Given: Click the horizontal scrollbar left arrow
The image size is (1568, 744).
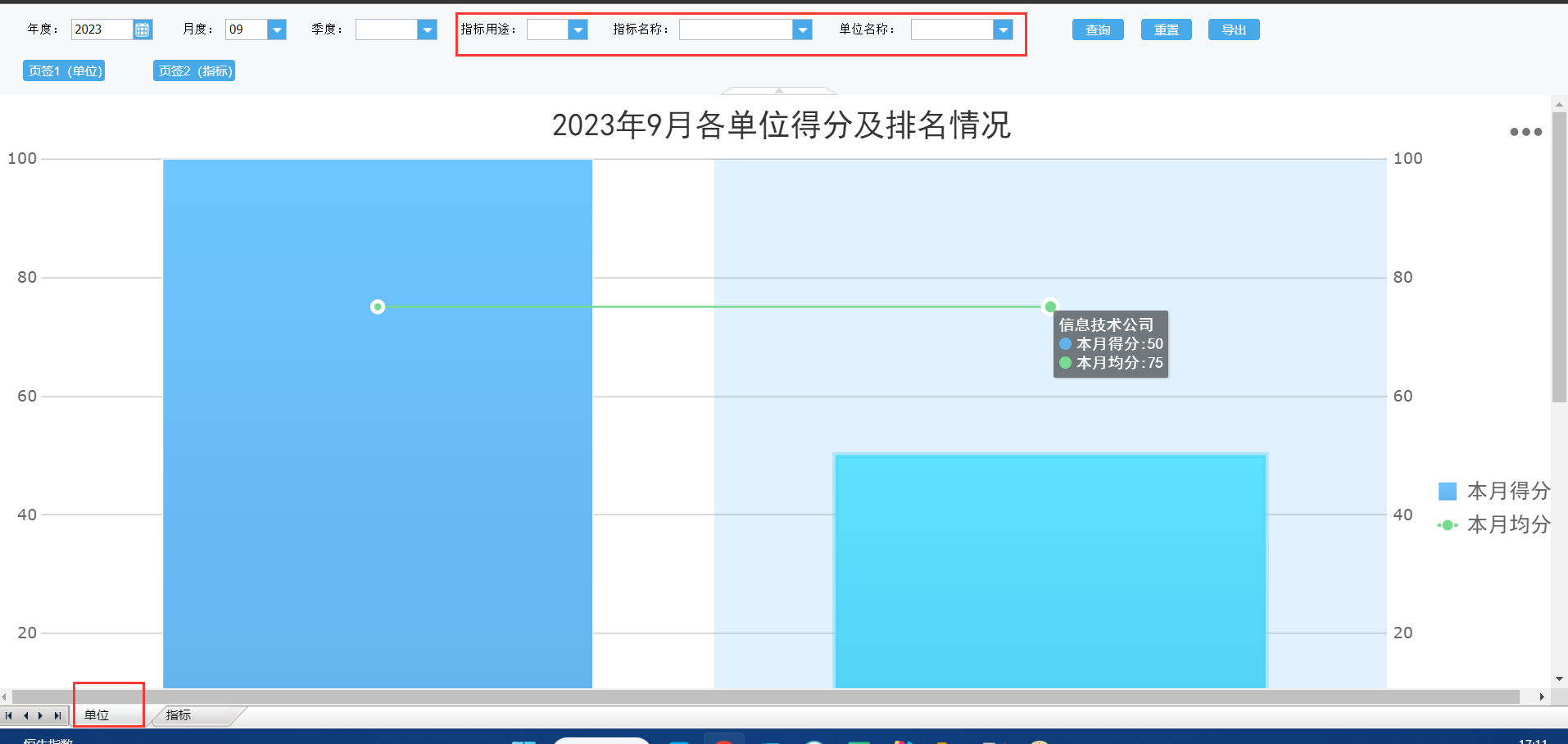Looking at the screenshot, I should (5, 696).
